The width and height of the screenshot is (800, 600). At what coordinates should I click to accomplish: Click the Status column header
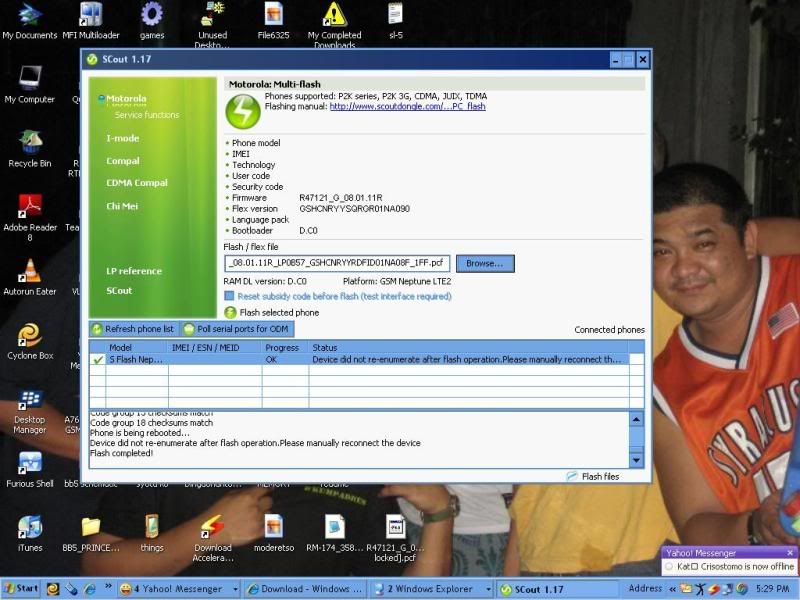coord(469,347)
